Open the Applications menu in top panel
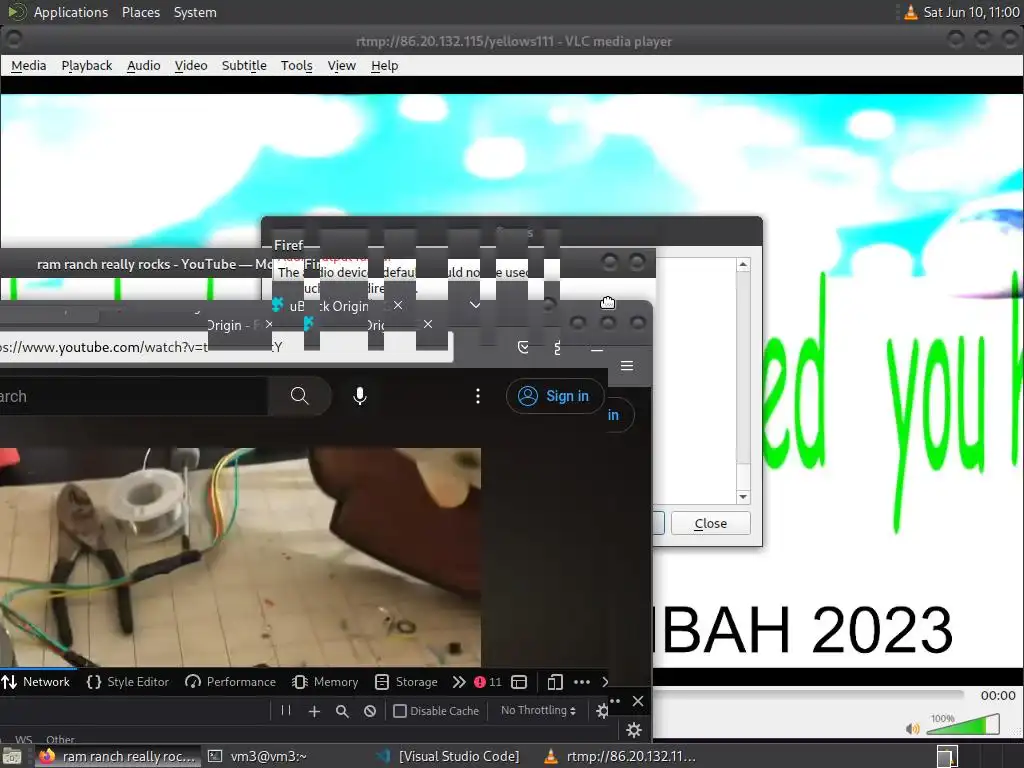The width and height of the screenshot is (1024, 768). point(71,12)
